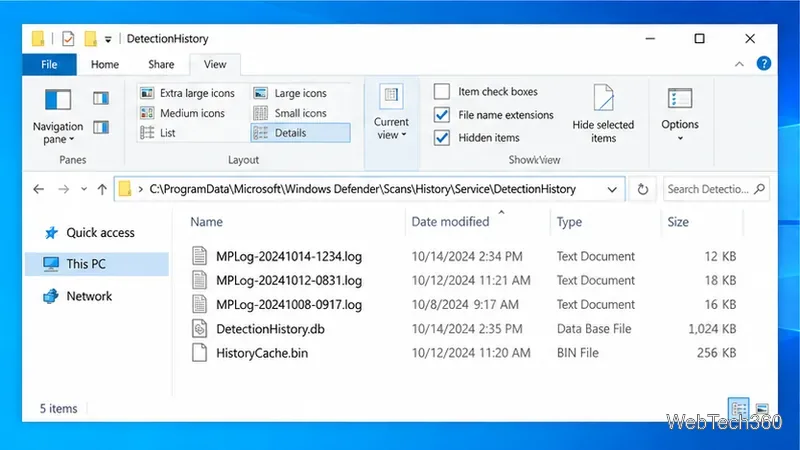
Task: Uncheck Hidden items checkbox
Action: pos(442,138)
